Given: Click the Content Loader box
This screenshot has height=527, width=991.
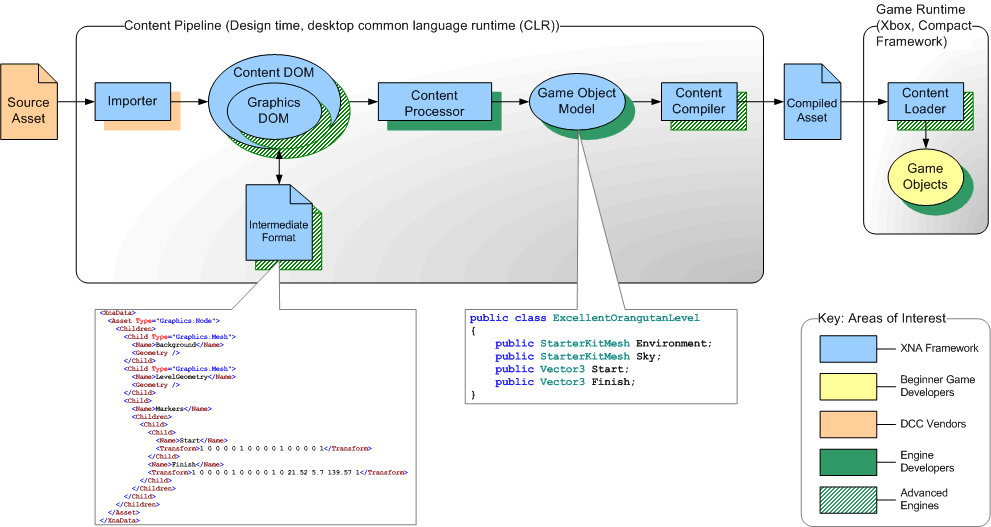Looking at the screenshot, I should (x=925, y=101).
